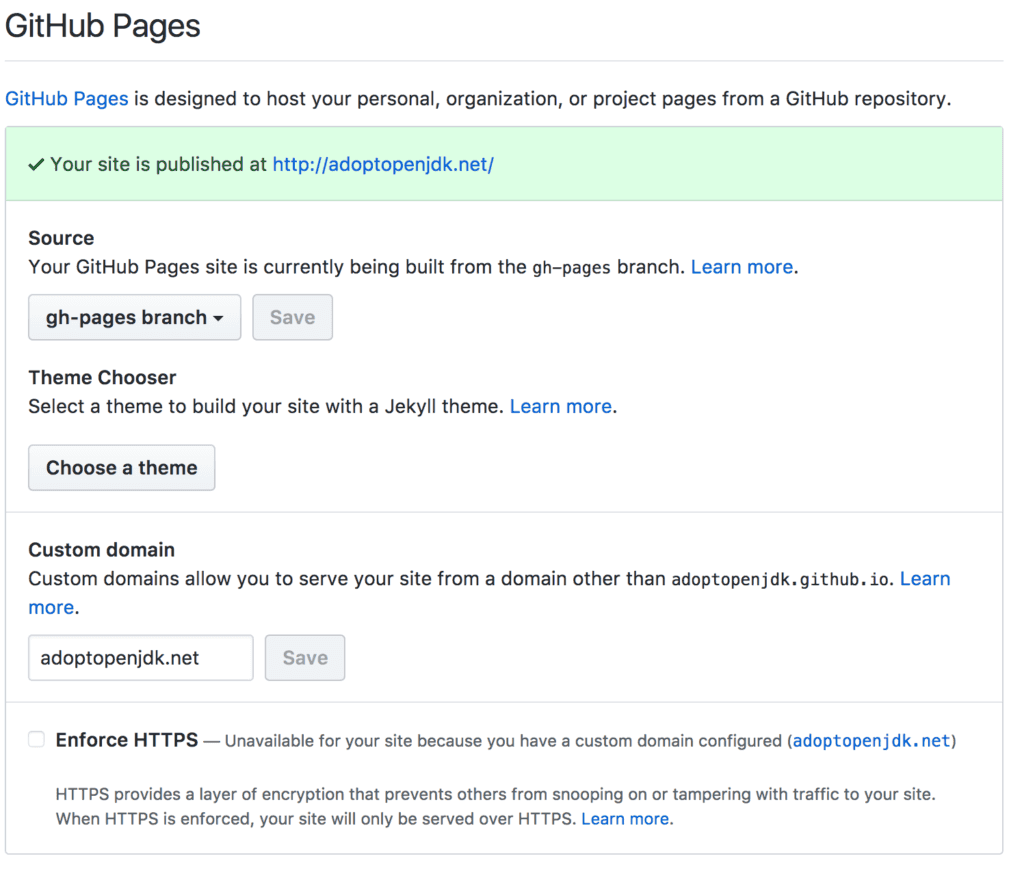Click the green published checkmark icon

tap(36, 165)
